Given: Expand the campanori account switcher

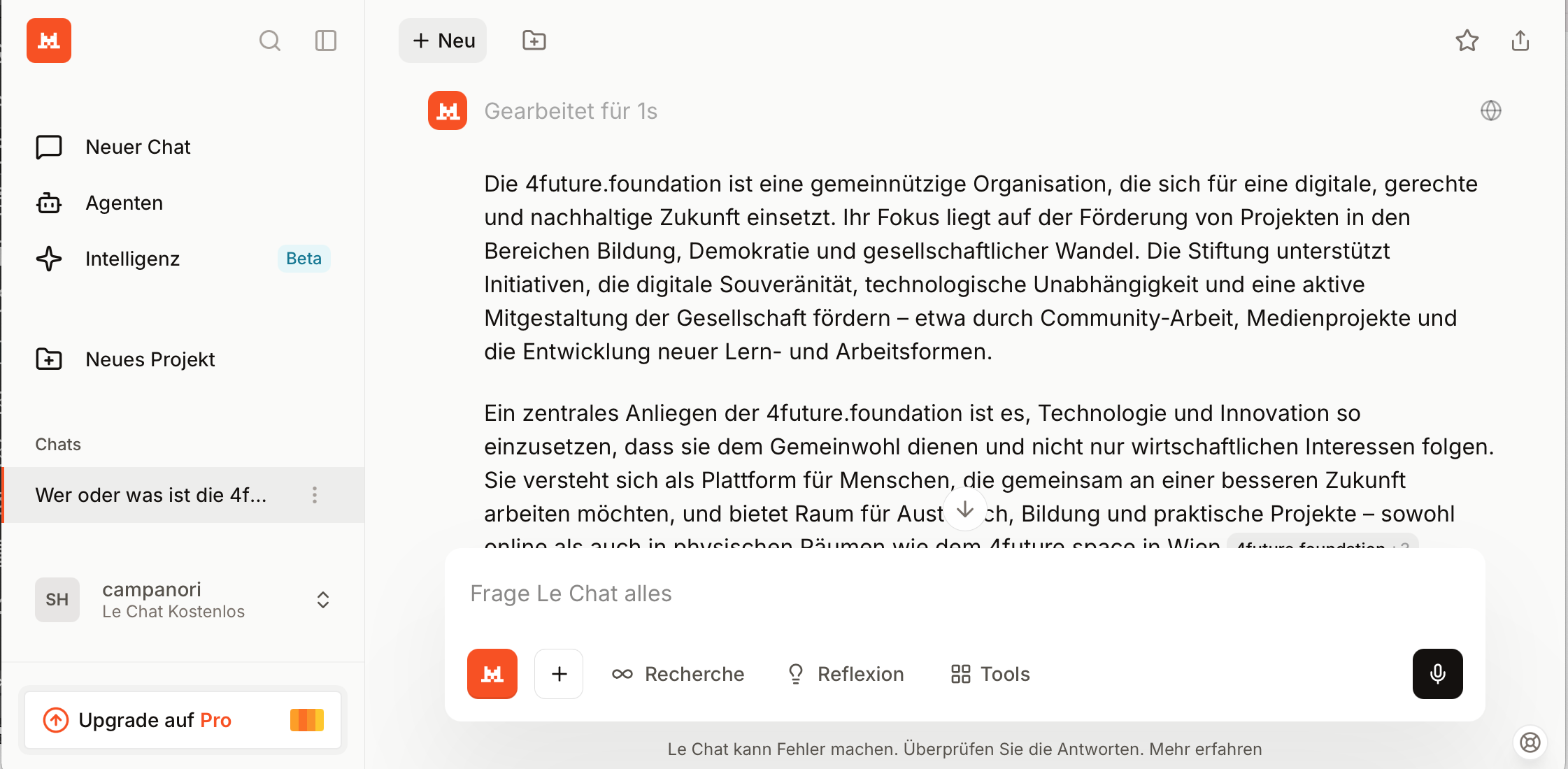Looking at the screenshot, I should (x=322, y=600).
